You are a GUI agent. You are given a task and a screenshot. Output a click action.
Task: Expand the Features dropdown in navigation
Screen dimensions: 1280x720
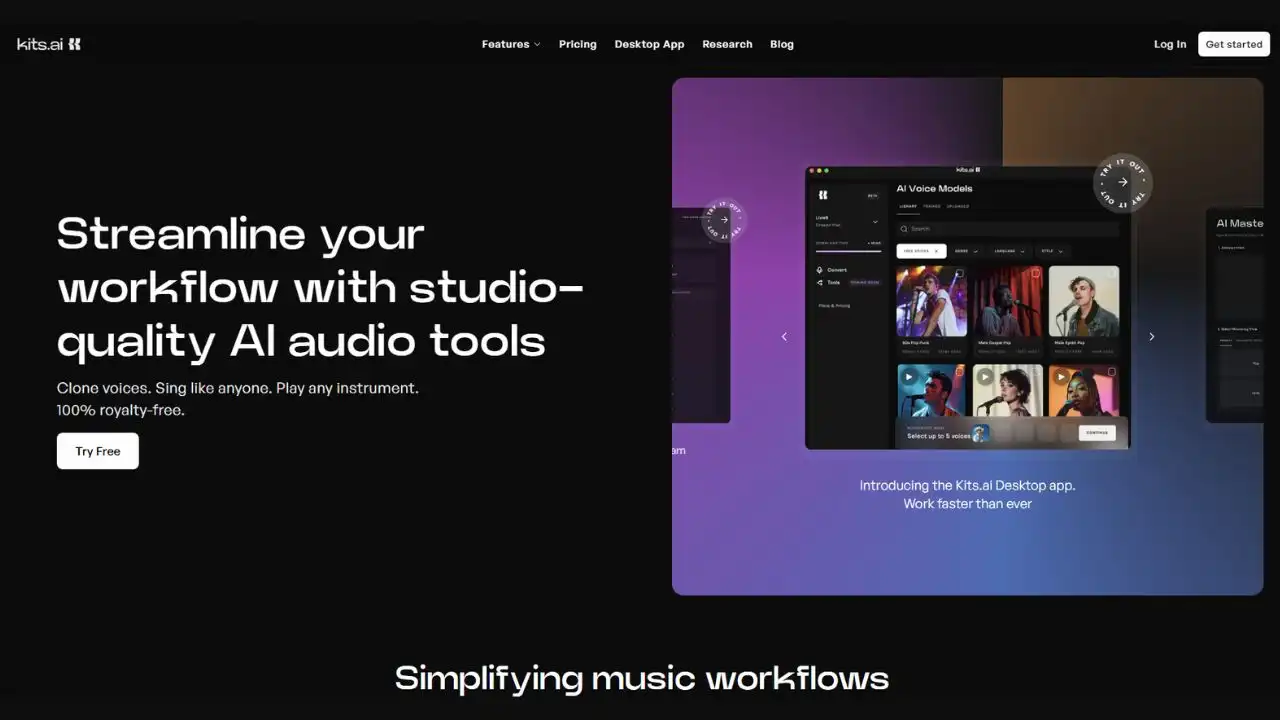[510, 44]
